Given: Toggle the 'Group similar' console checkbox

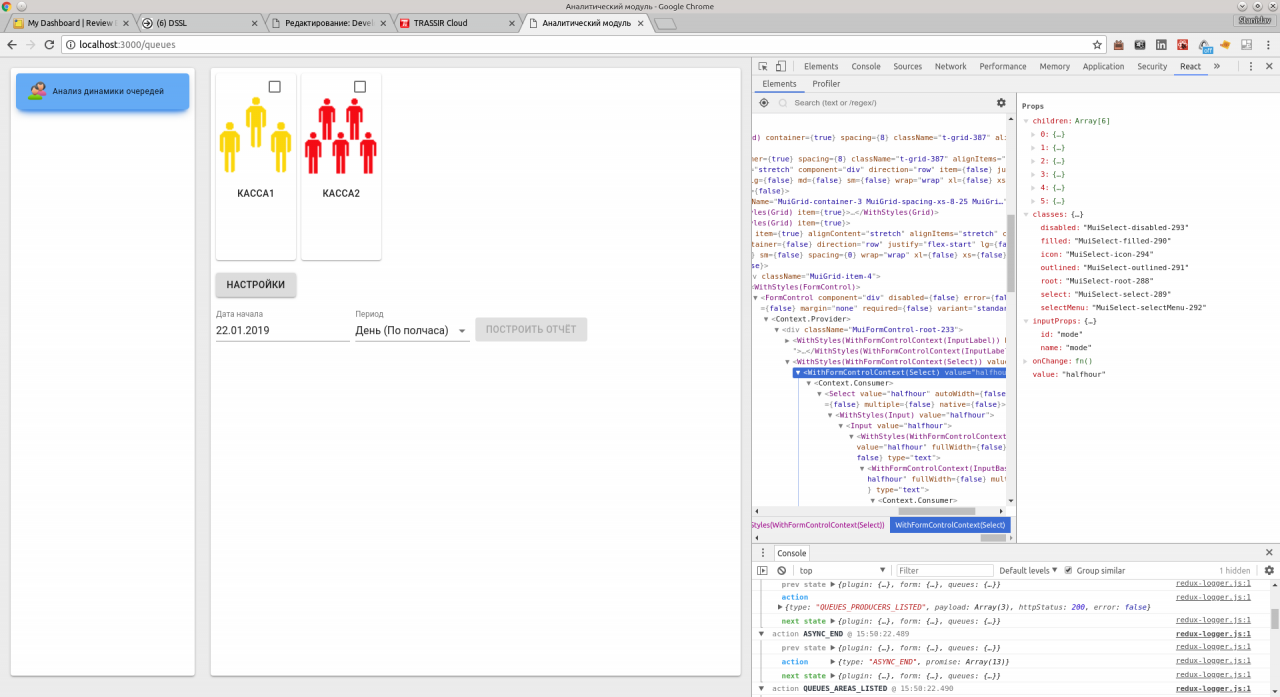Looking at the screenshot, I should 1068,570.
